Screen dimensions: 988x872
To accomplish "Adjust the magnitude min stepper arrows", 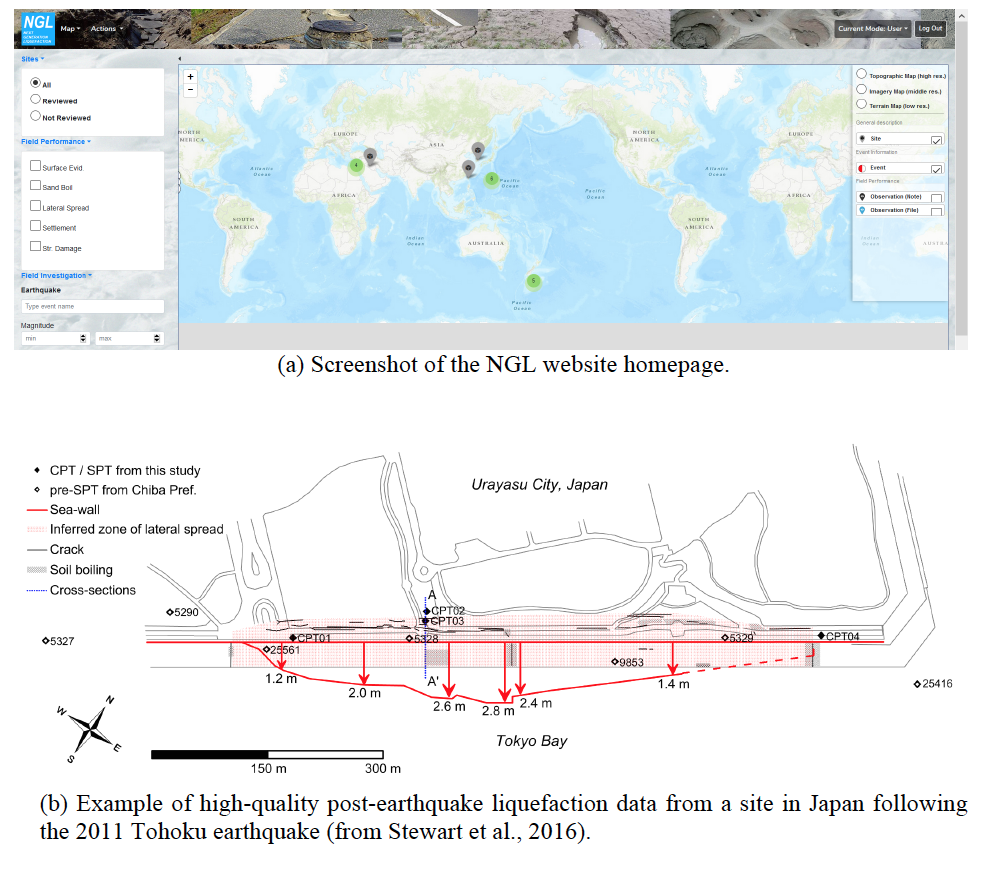I will [83, 339].
